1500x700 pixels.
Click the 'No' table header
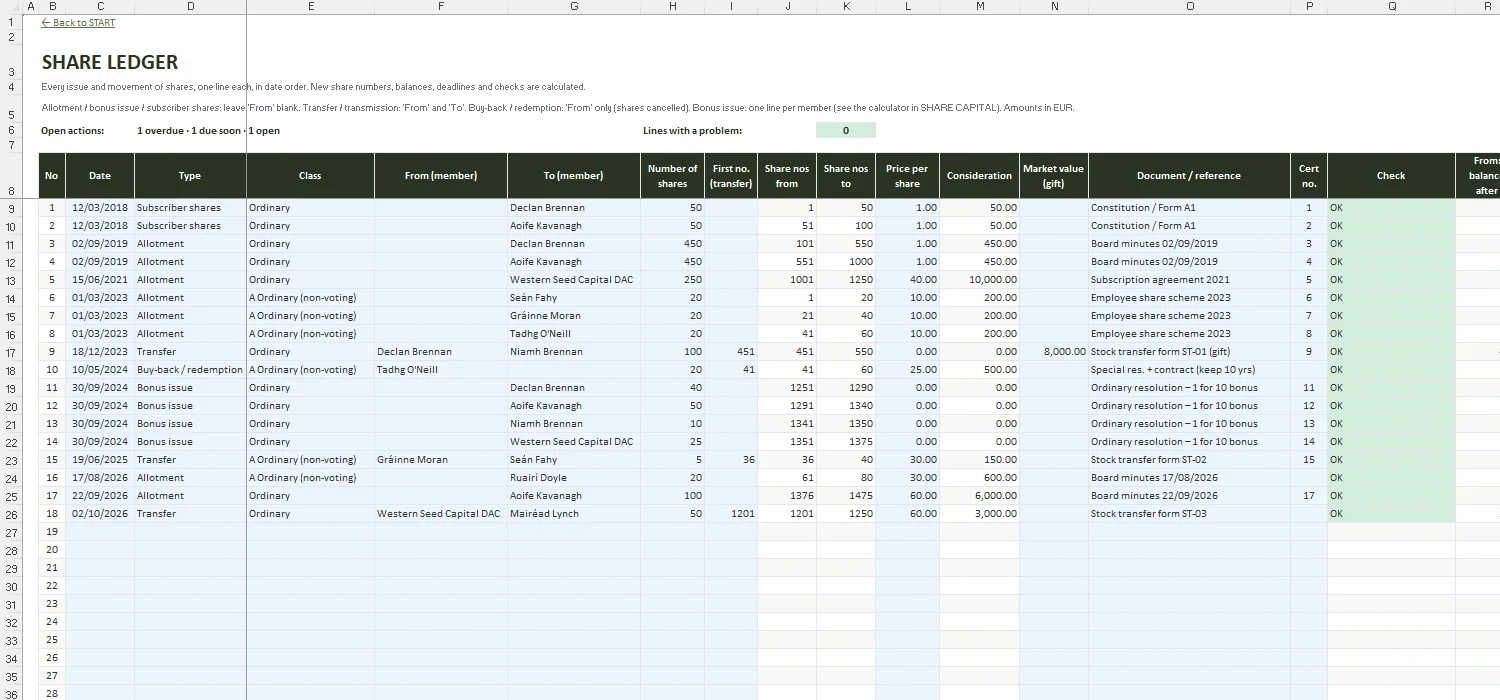pos(52,176)
